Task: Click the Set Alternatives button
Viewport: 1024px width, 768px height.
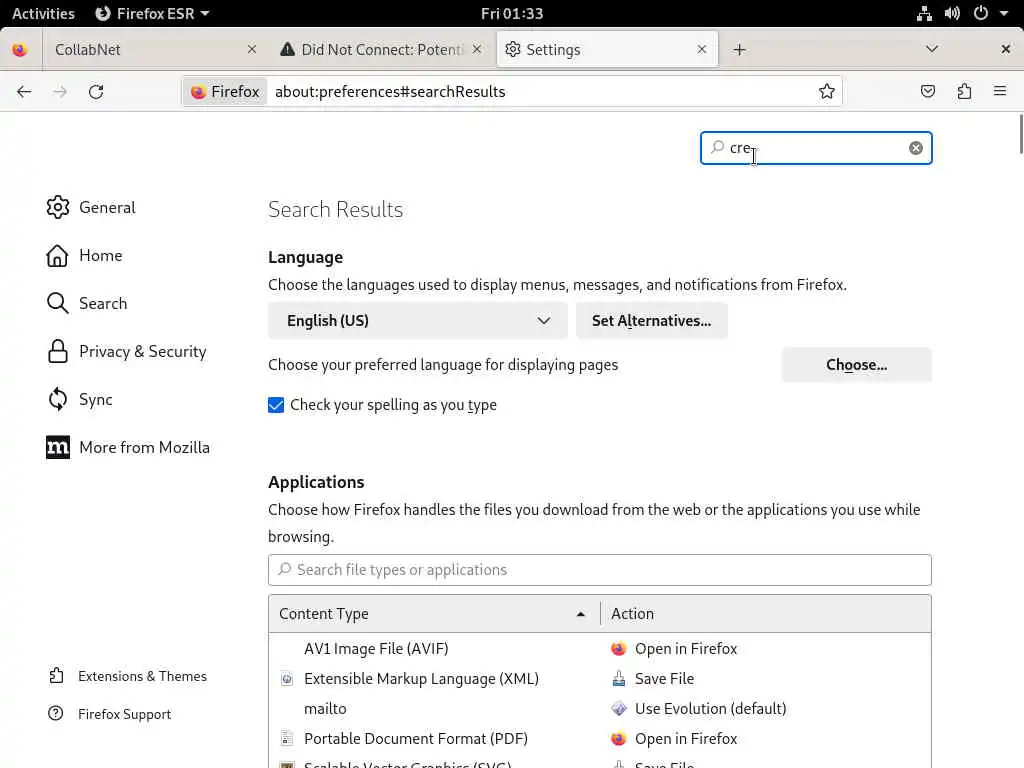Action: pos(651,321)
